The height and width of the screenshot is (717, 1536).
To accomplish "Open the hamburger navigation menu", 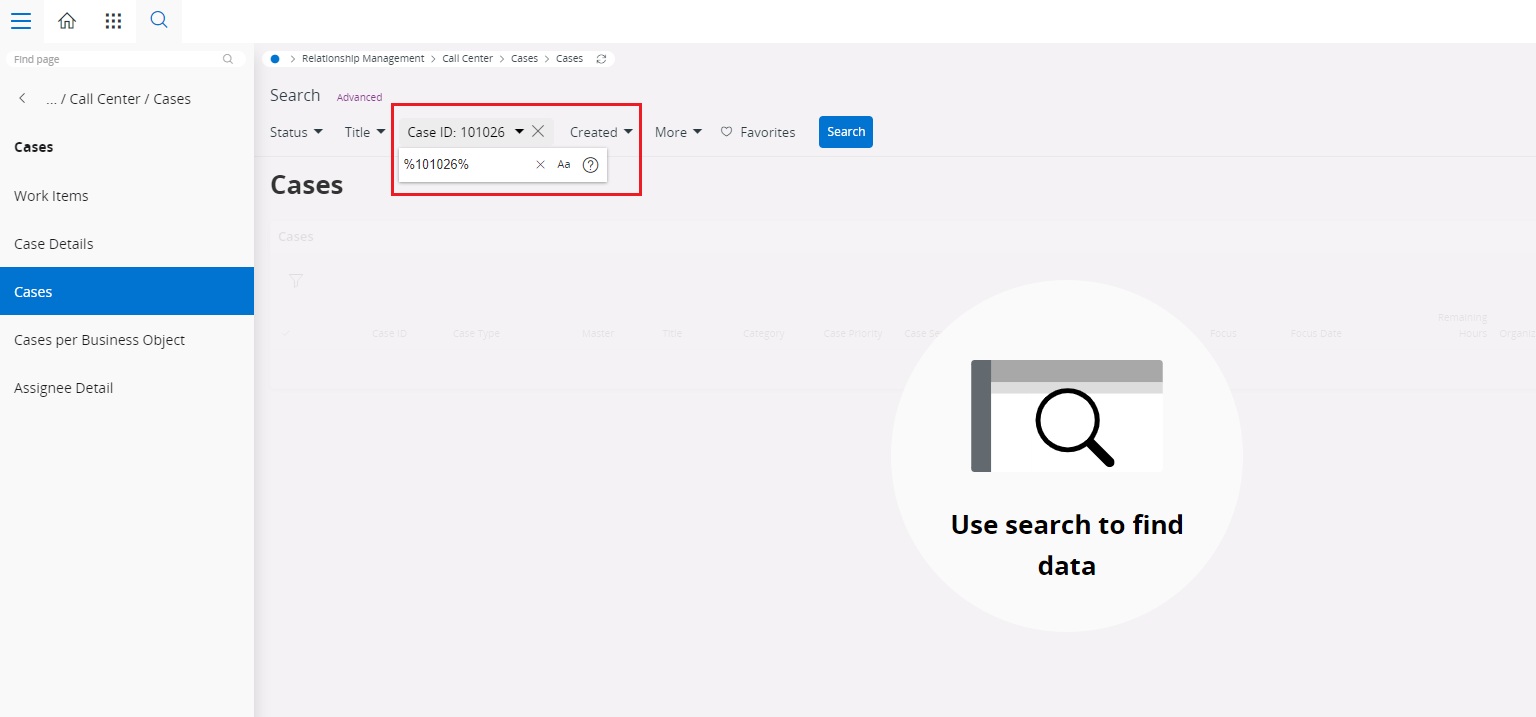I will click(x=20, y=21).
